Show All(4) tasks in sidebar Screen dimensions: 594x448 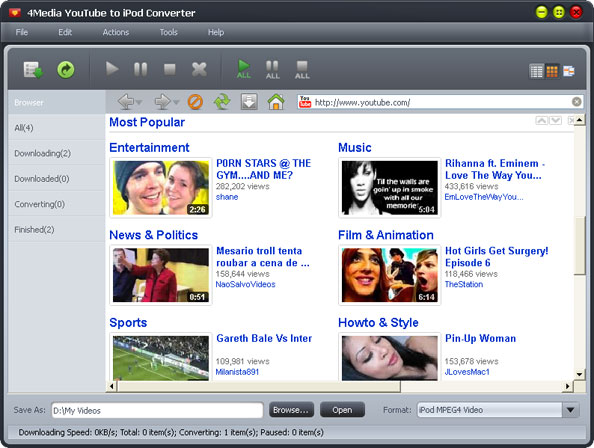[56, 128]
